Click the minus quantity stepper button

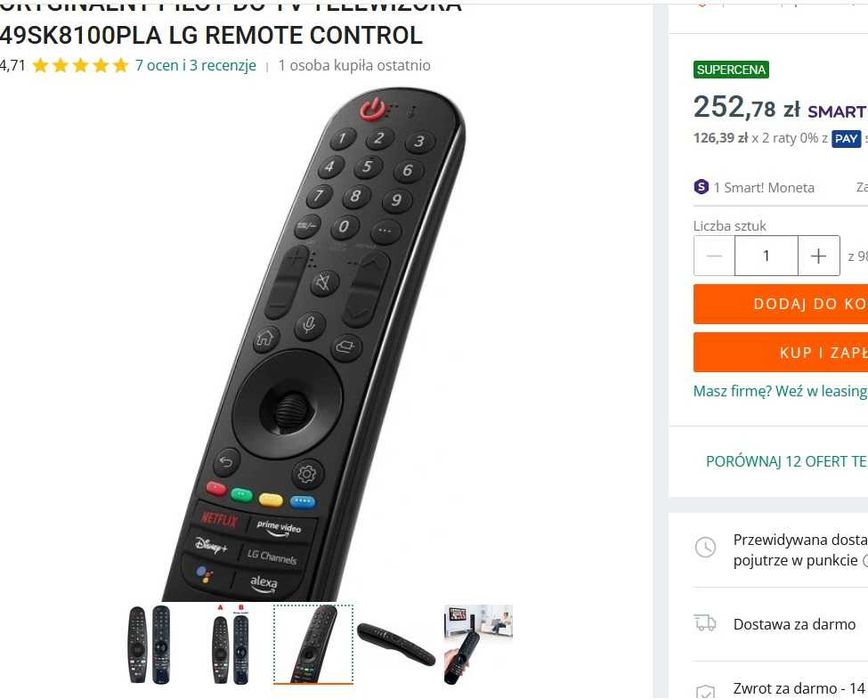pyautogui.click(x=714, y=256)
